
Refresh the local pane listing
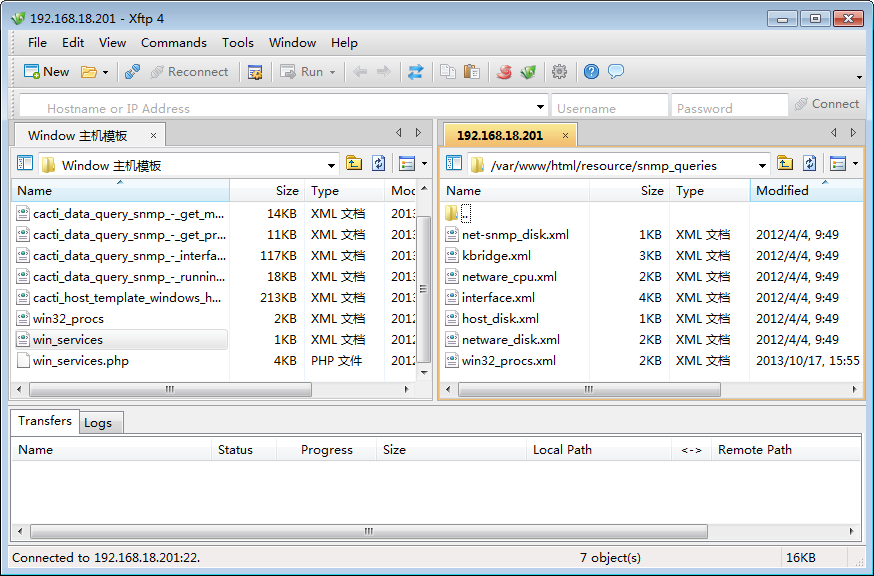[x=378, y=163]
